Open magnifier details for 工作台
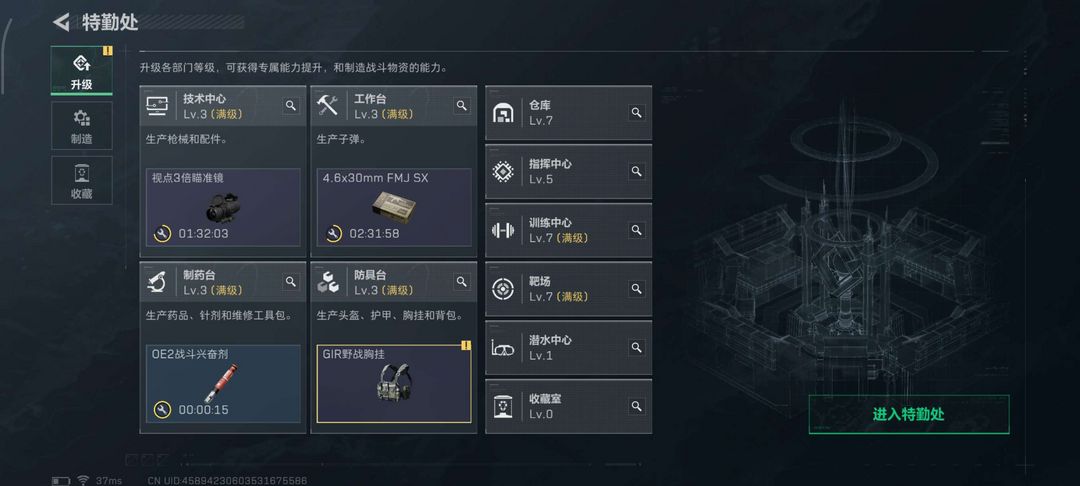Viewport: 1080px width, 486px height. pos(462,105)
